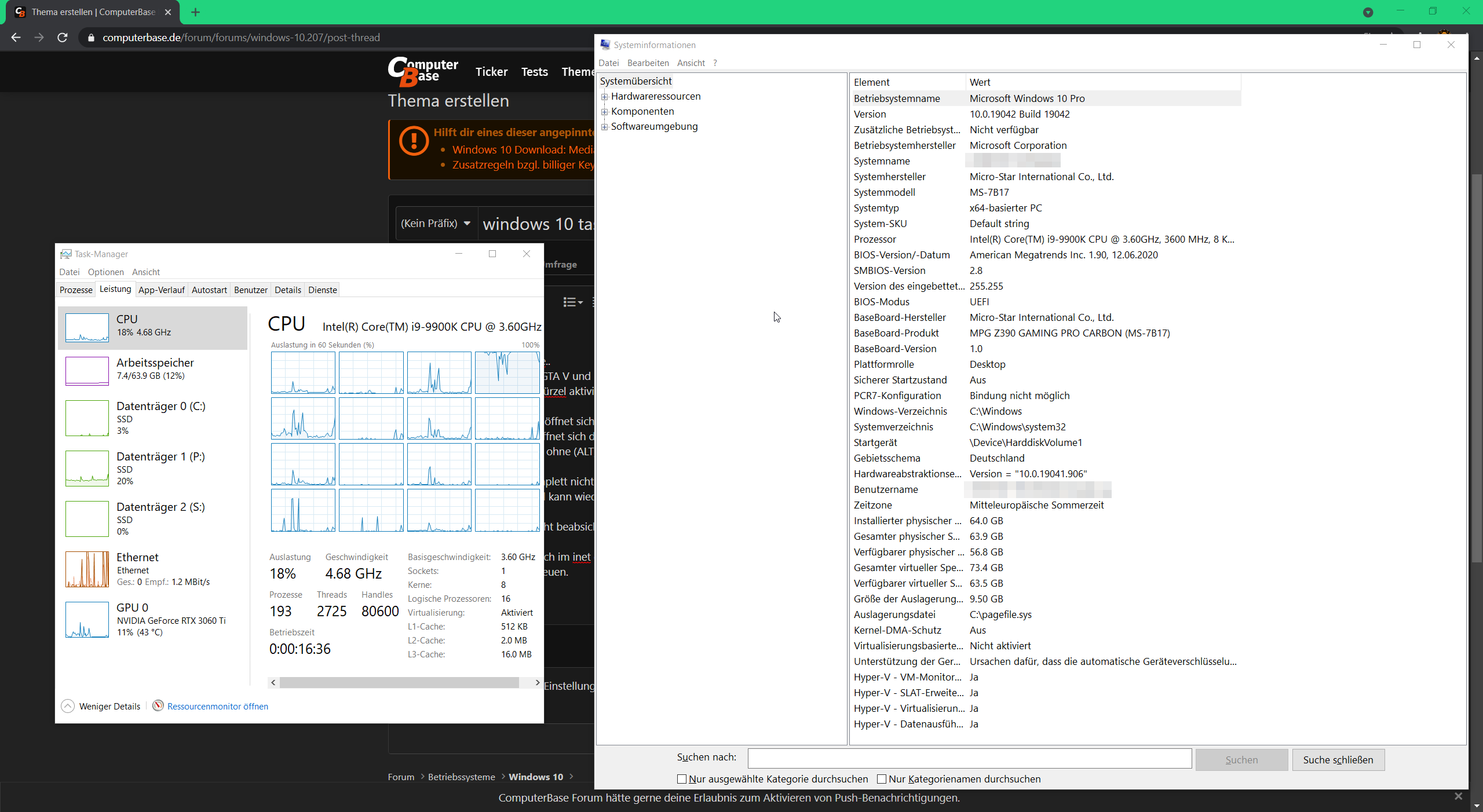
Task: Open the Bearbeiten menu in Systeminformationen
Action: pyautogui.click(x=648, y=63)
